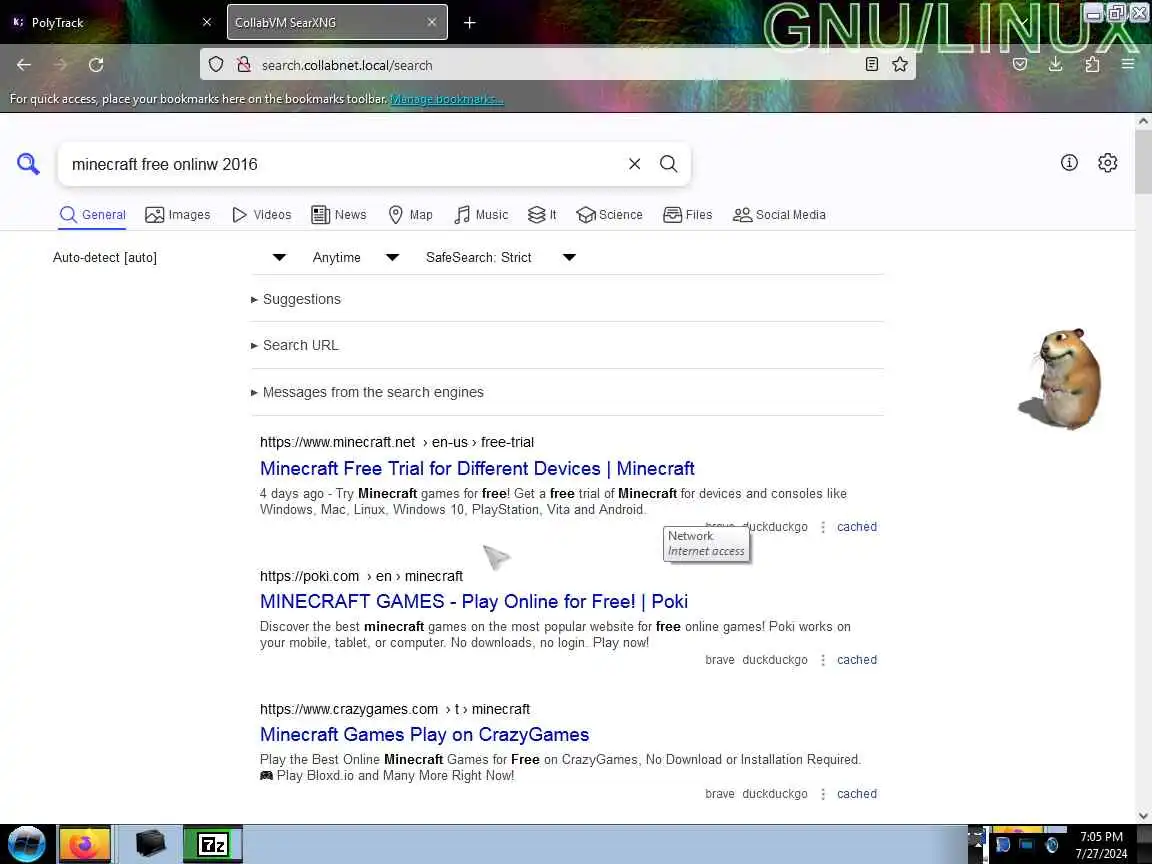This screenshot has width=1152, height=864.
Task: Click the flag tray icon
Action: click(1003, 844)
